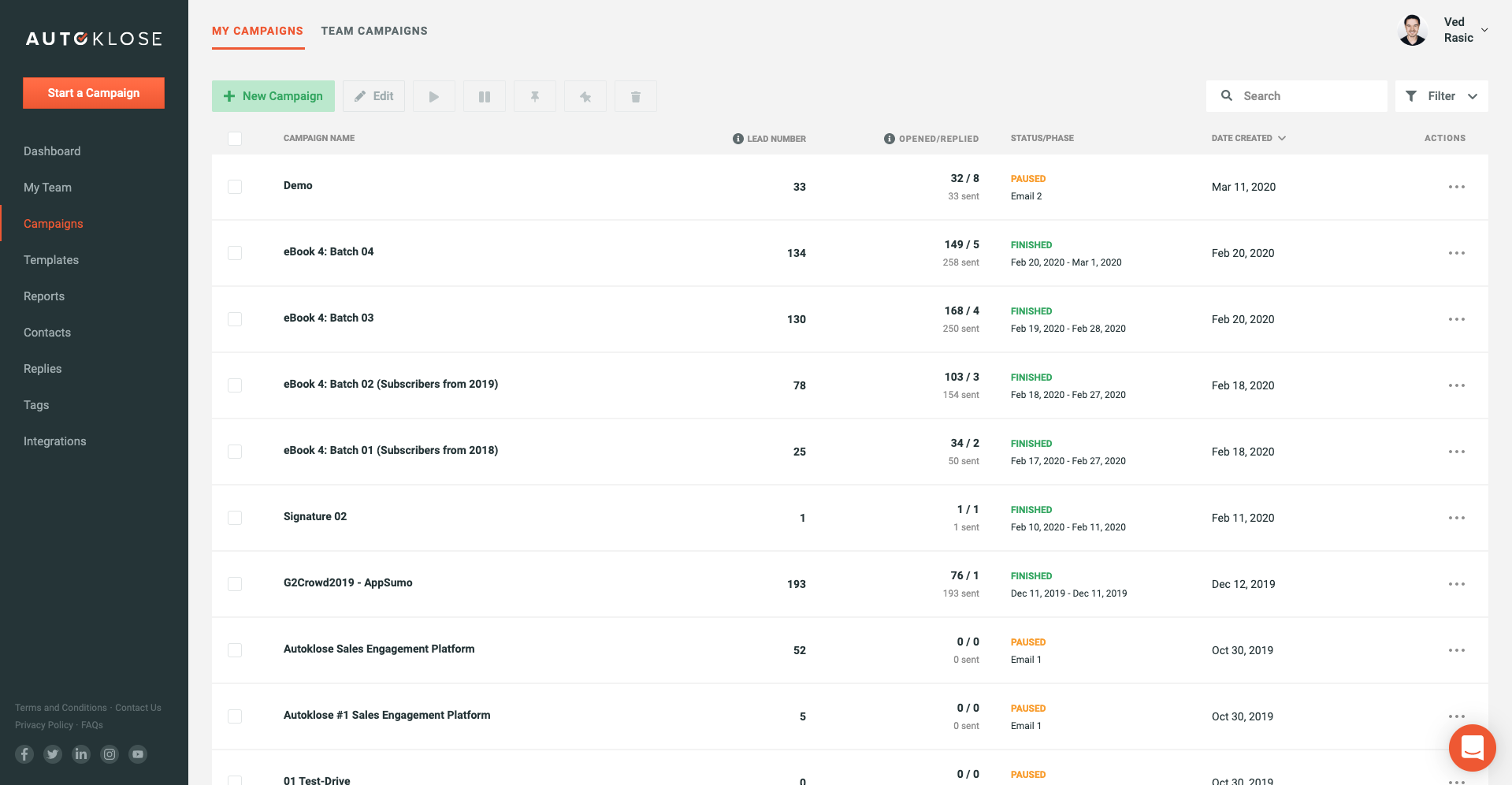Check the eBook 4: Batch 03 checkbox
Screen dimensions: 1512x785
coord(235,319)
